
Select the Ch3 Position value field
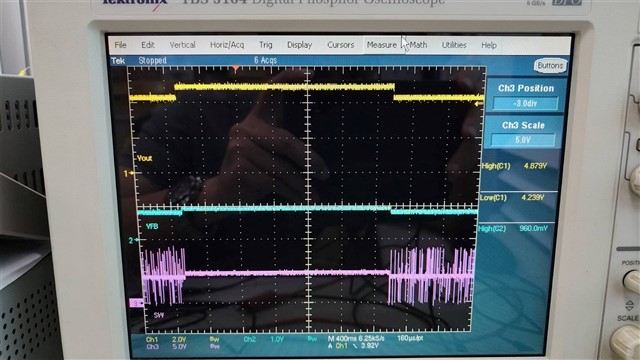525,103
